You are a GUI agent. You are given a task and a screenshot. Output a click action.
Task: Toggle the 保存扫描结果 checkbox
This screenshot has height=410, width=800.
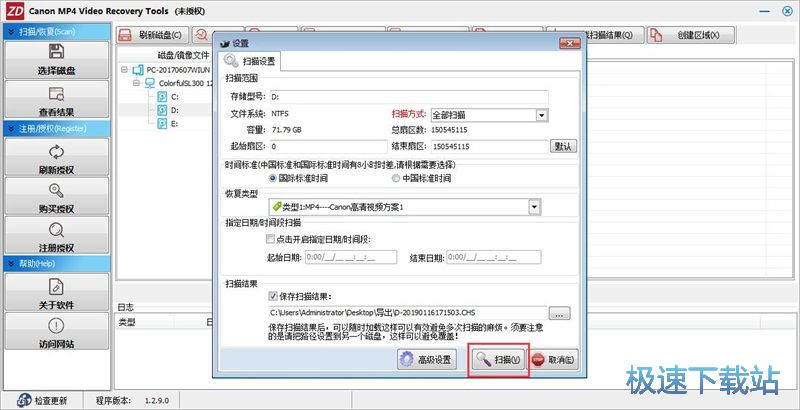[x=272, y=296]
